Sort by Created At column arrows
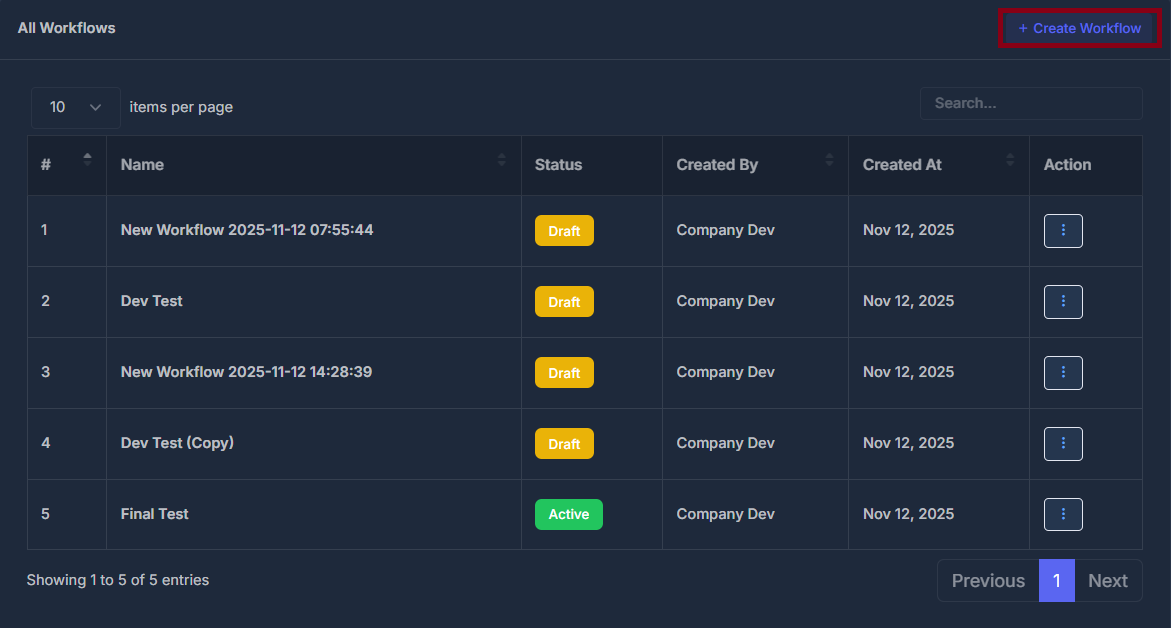Screen dimensions: 1171x628 [x=1010, y=159]
